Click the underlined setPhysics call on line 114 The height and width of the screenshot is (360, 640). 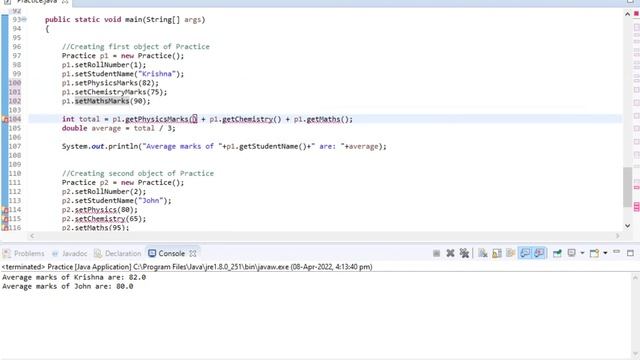tap(96, 210)
